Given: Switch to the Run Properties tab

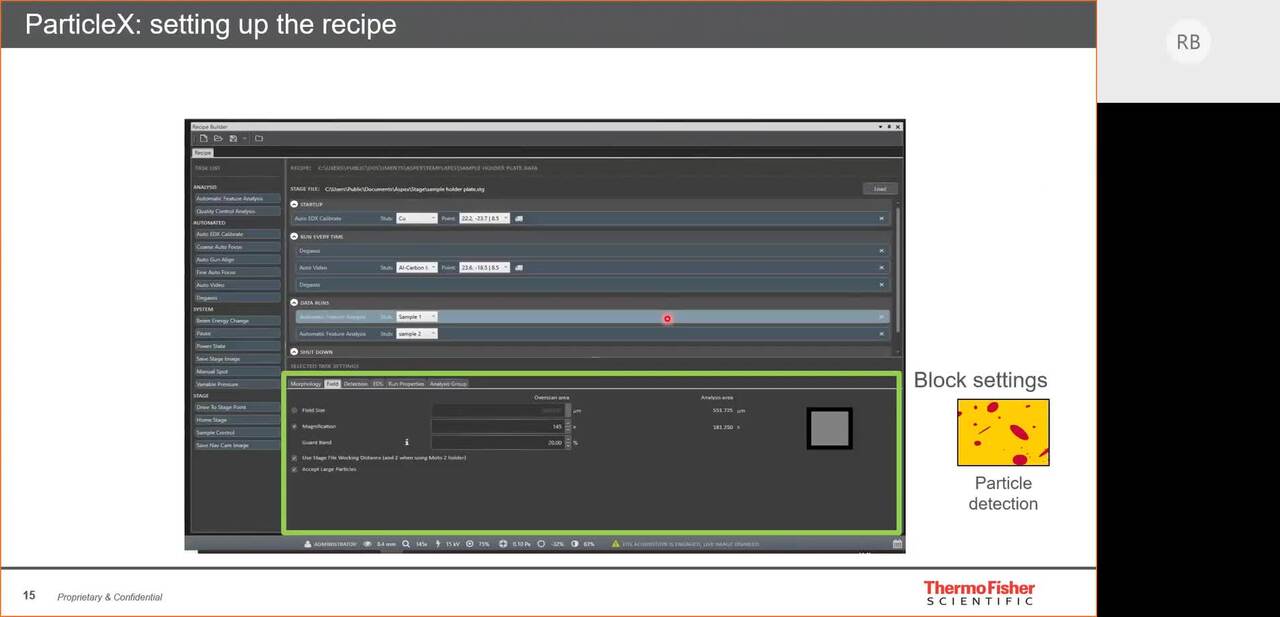Looking at the screenshot, I should (x=406, y=384).
